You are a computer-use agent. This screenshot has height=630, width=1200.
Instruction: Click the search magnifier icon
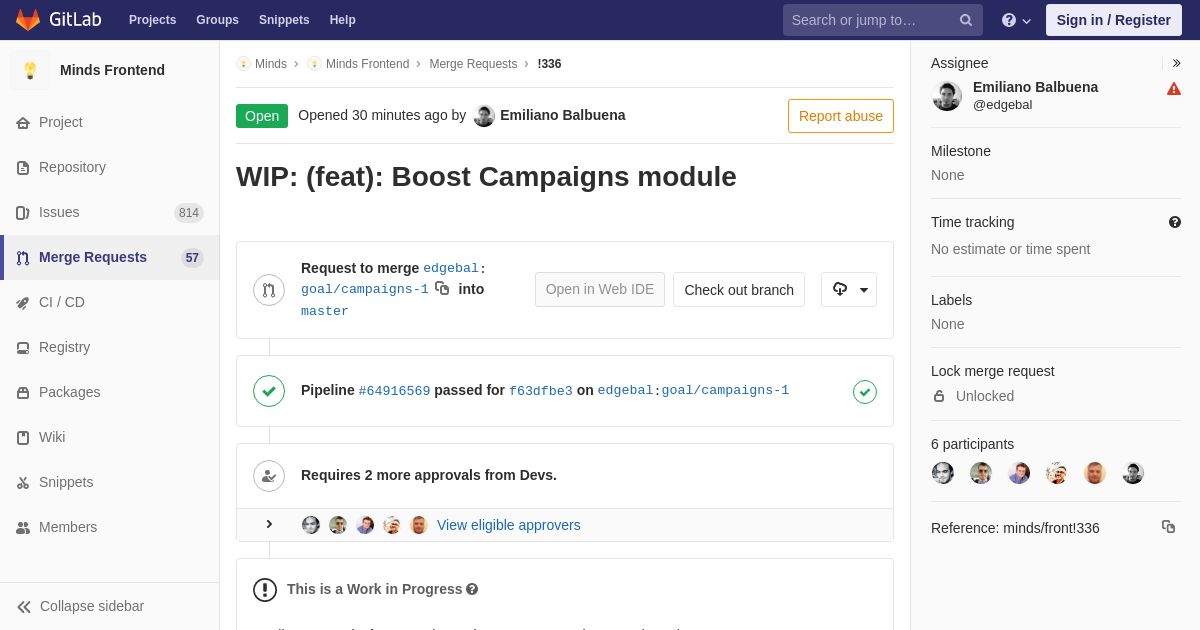[x=966, y=20]
